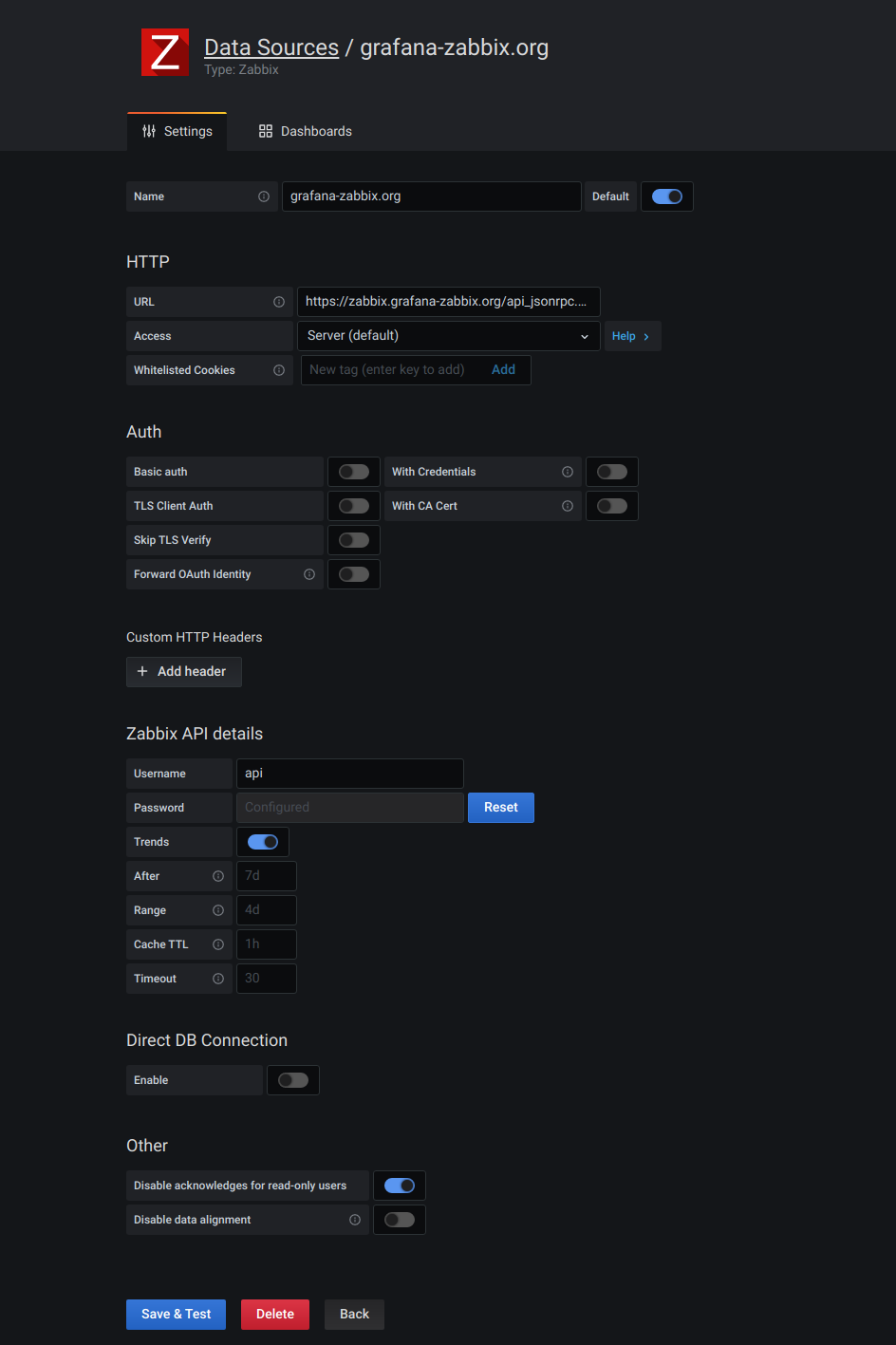Click the info icon beside Cache TTL
896x1345 pixels.
point(217,943)
